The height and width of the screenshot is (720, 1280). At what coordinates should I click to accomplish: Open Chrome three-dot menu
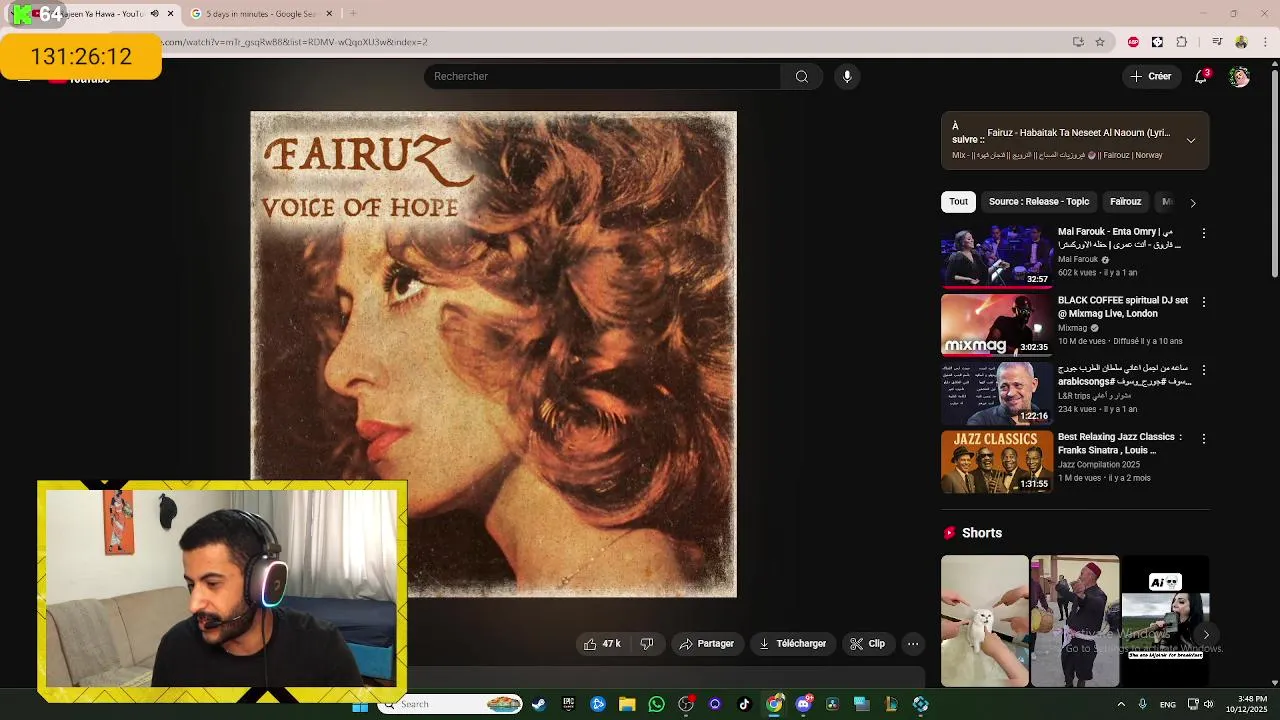[x=1266, y=42]
